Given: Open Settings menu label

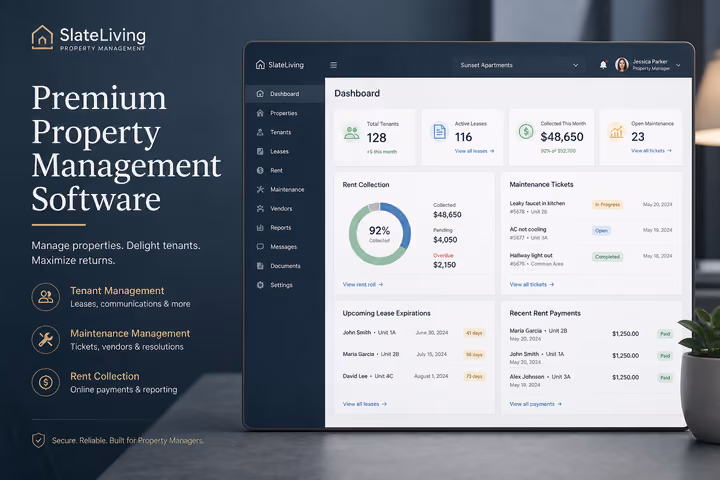Looking at the screenshot, I should (x=281, y=285).
